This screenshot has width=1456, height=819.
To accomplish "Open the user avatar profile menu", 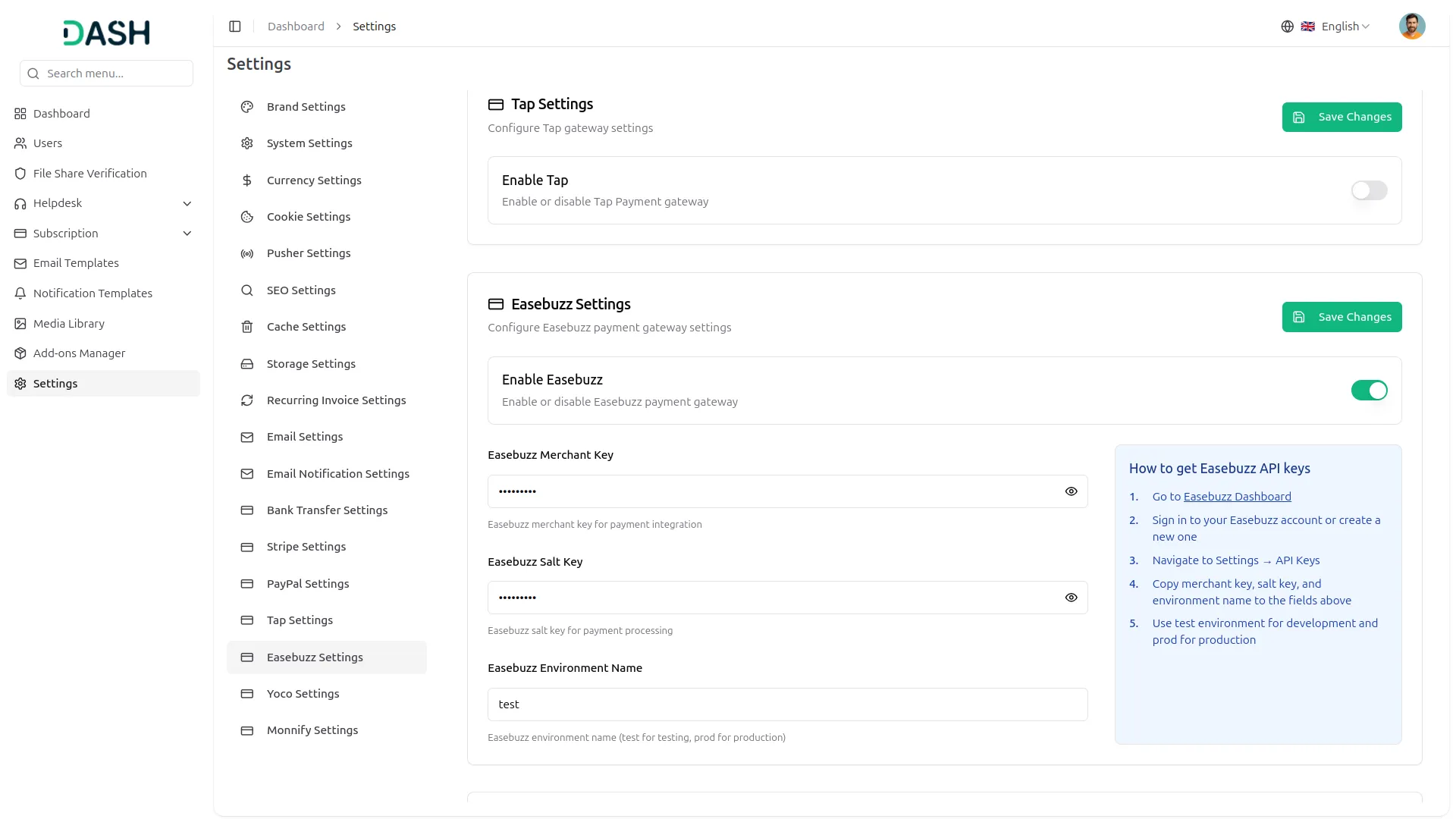I will pos(1411,27).
